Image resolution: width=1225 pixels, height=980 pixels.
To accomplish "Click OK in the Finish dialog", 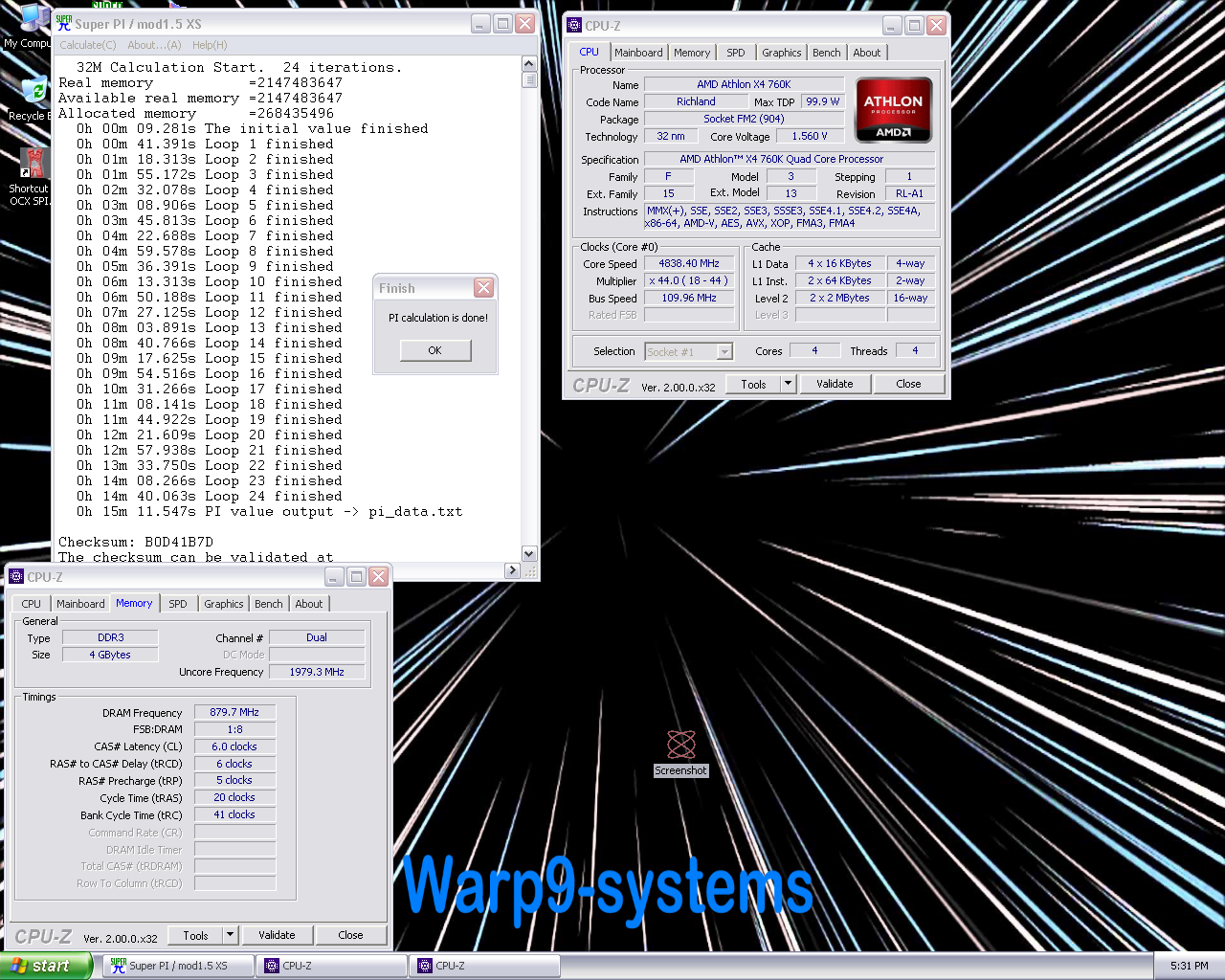I will coord(435,350).
